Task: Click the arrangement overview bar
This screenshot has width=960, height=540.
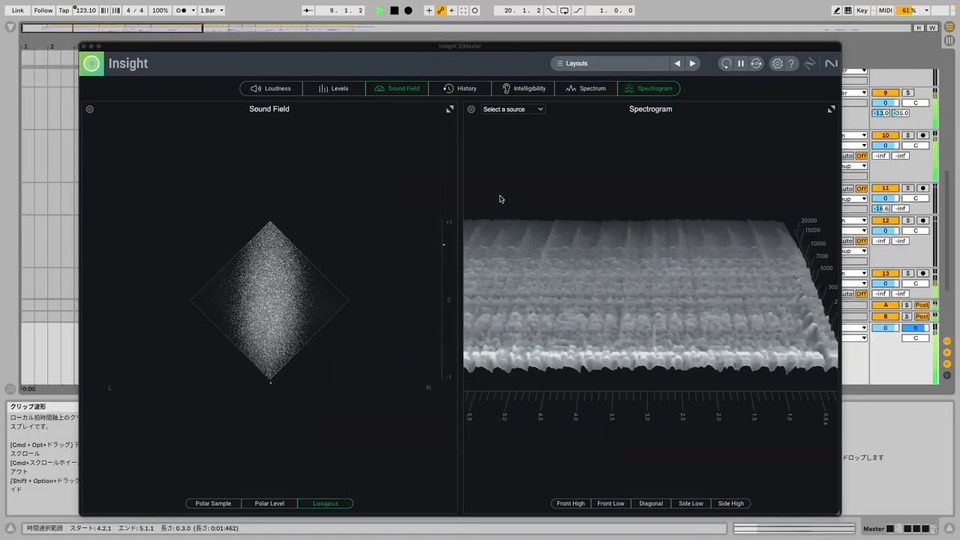Action: 467,28
